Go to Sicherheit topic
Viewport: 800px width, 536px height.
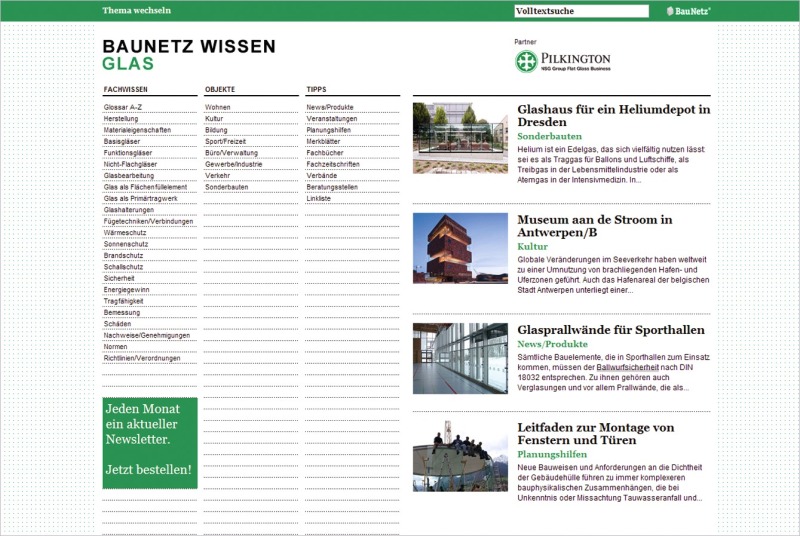pyautogui.click(x=119, y=278)
